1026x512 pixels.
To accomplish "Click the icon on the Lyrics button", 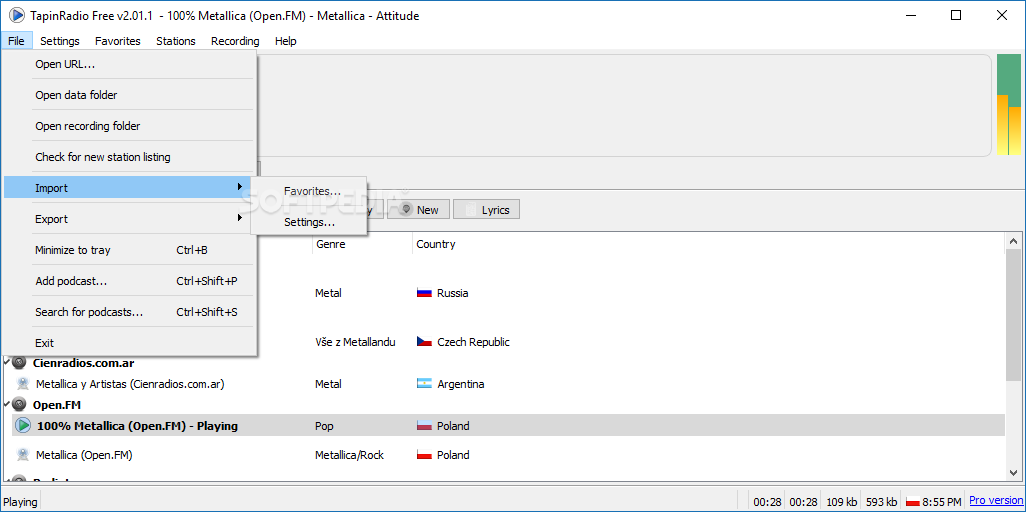I will click(470, 210).
